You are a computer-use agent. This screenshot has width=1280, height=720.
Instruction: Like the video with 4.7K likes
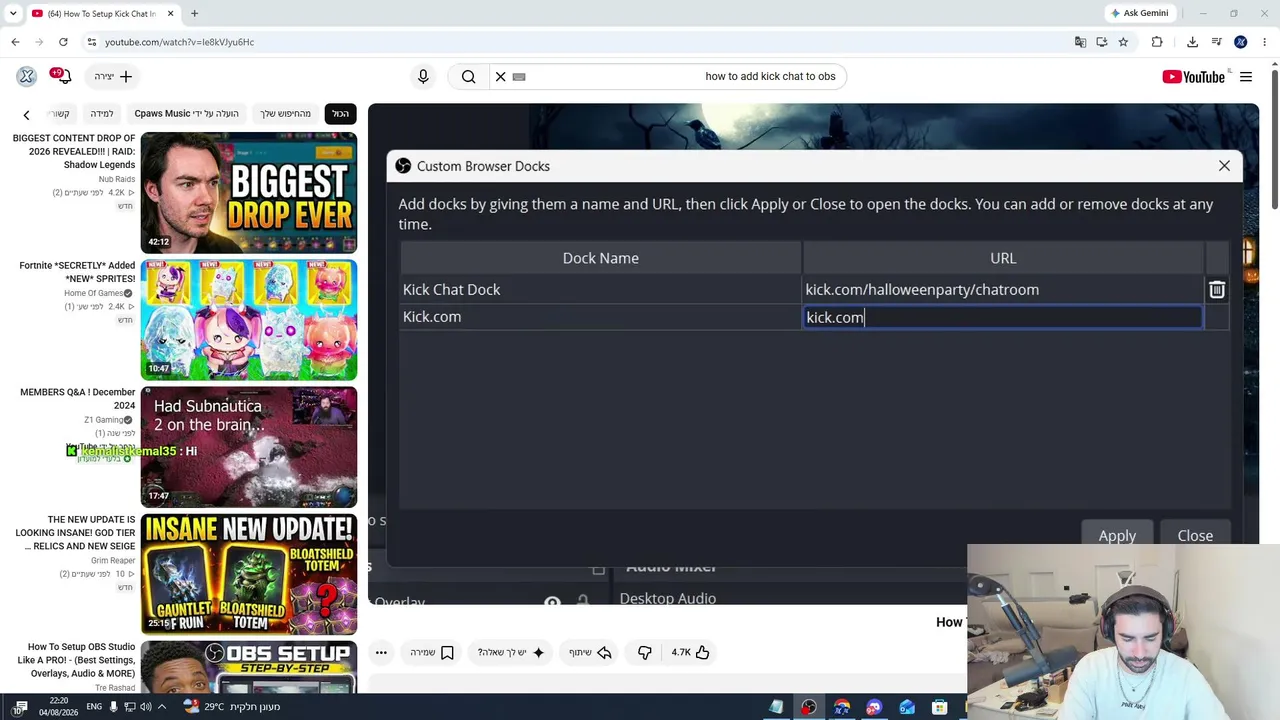(x=691, y=652)
